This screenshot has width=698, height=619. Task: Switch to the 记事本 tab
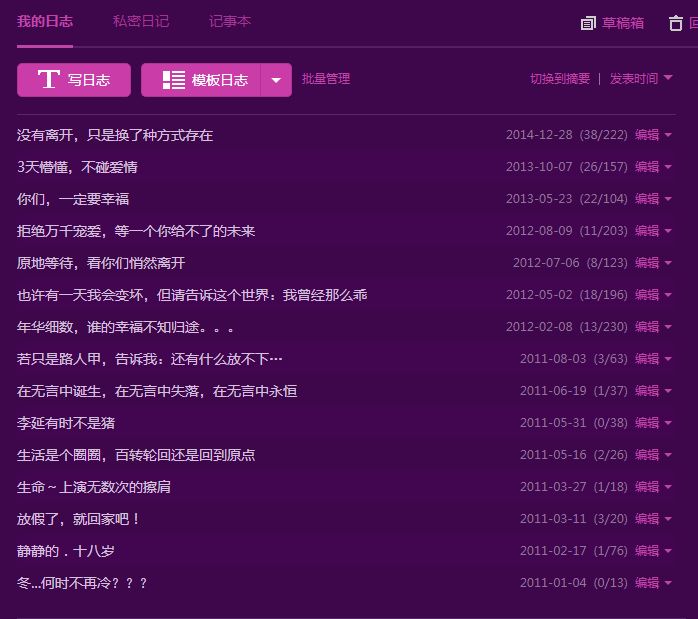point(230,21)
